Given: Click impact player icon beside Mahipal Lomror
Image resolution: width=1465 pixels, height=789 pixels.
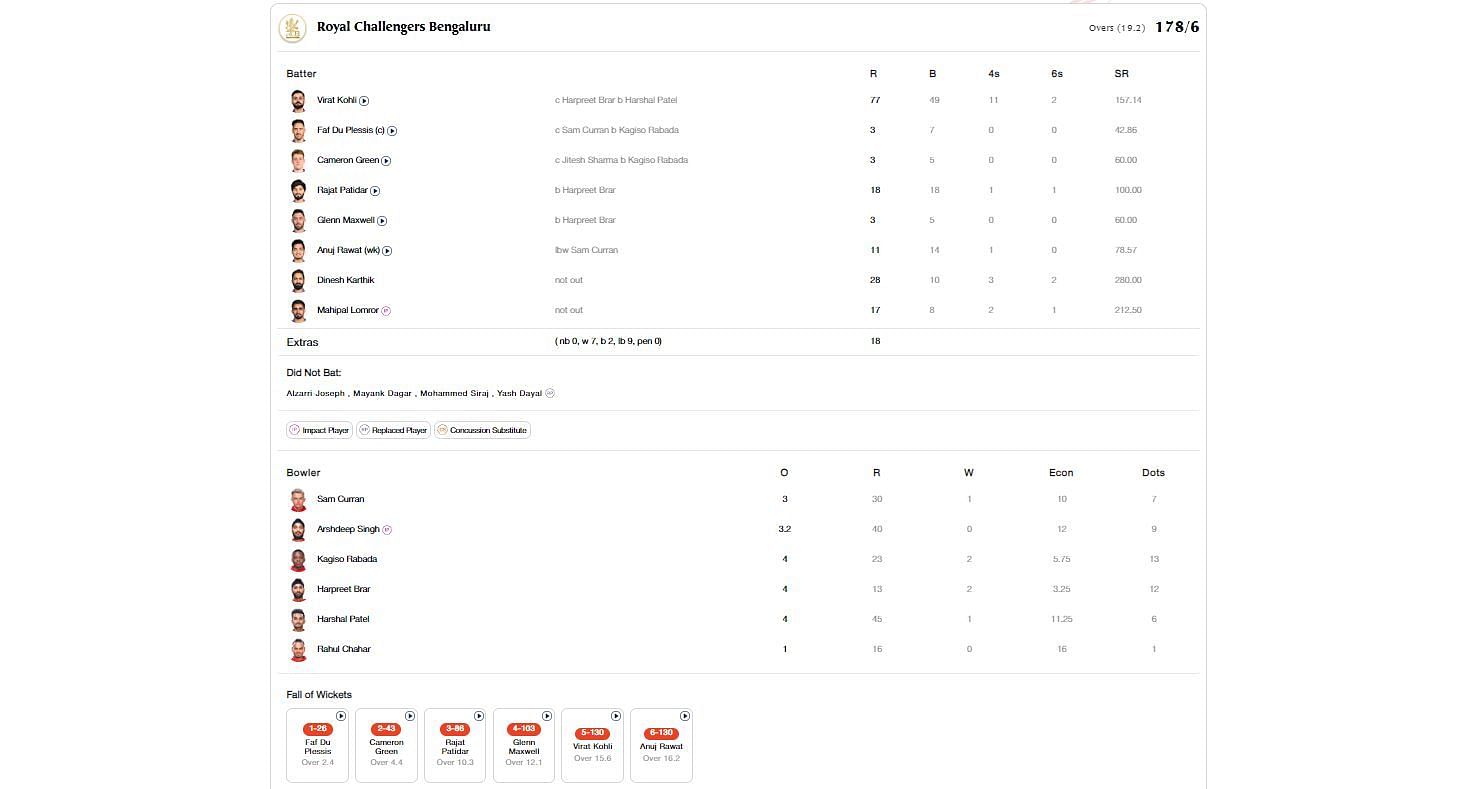Looking at the screenshot, I should click(x=386, y=311).
